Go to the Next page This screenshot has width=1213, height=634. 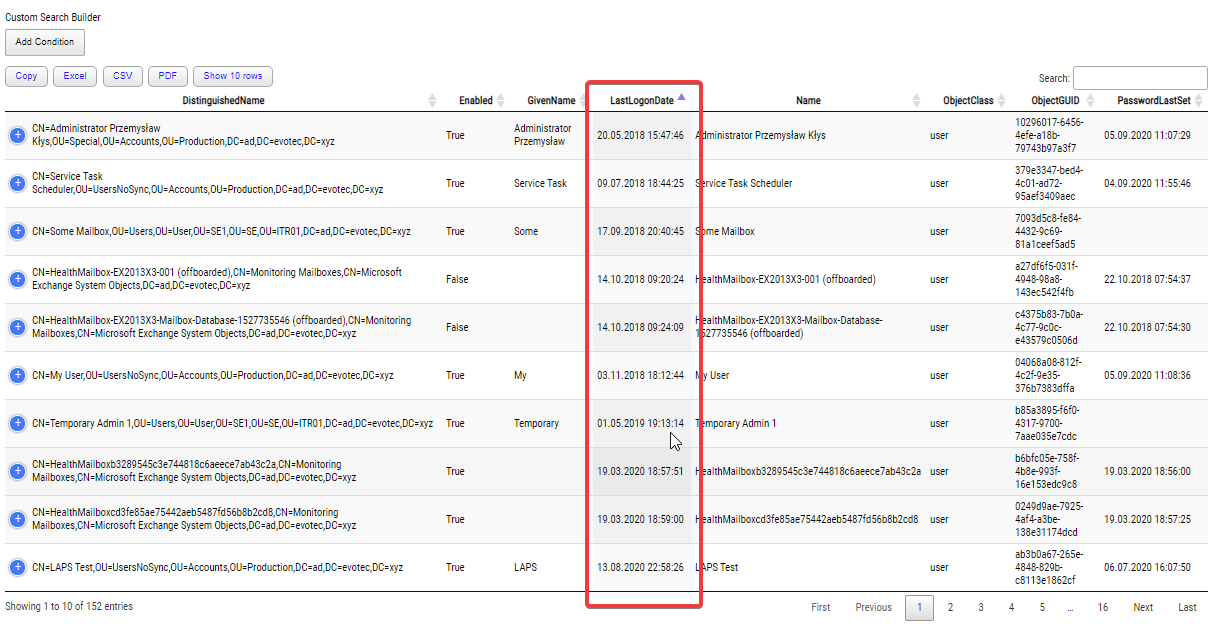pos(1143,607)
